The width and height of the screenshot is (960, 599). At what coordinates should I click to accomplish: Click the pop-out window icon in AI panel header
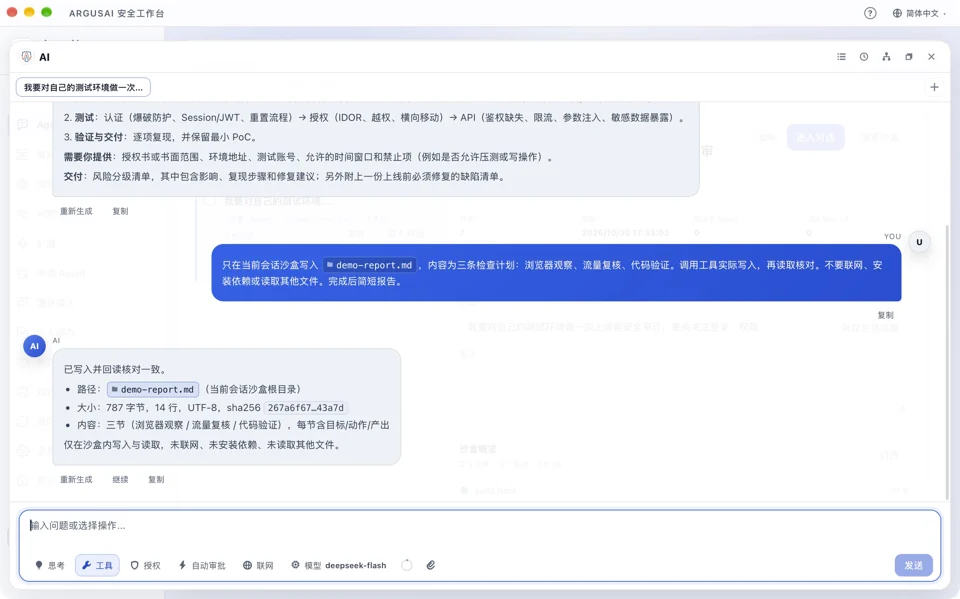pyautogui.click(x=909, y=56)
